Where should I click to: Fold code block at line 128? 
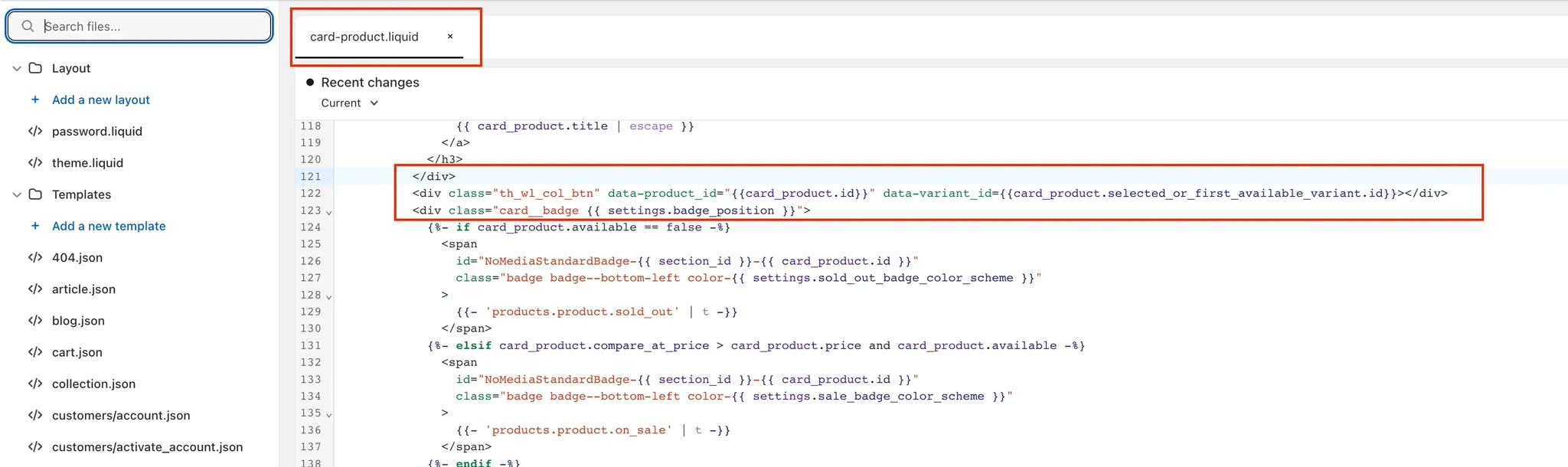329,296
